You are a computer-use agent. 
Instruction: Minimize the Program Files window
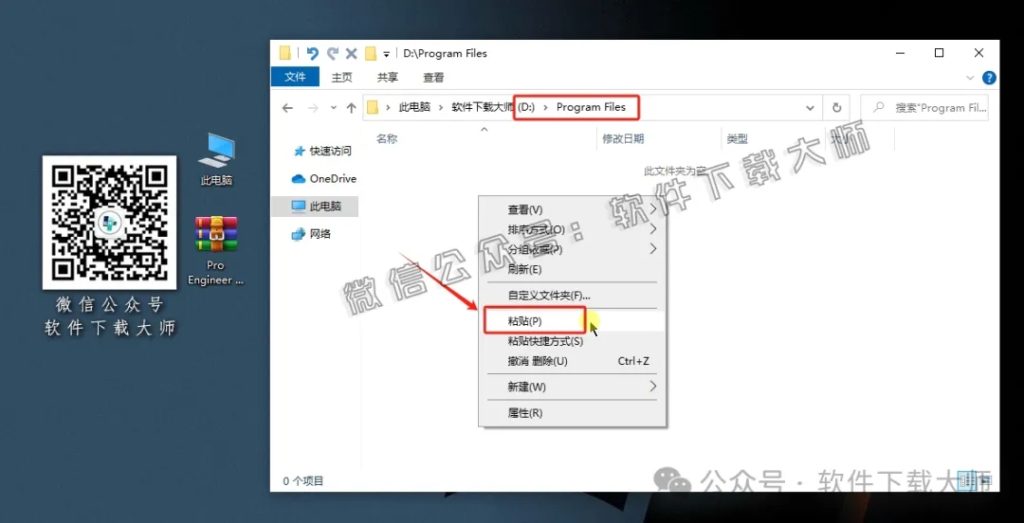[902, 54]
